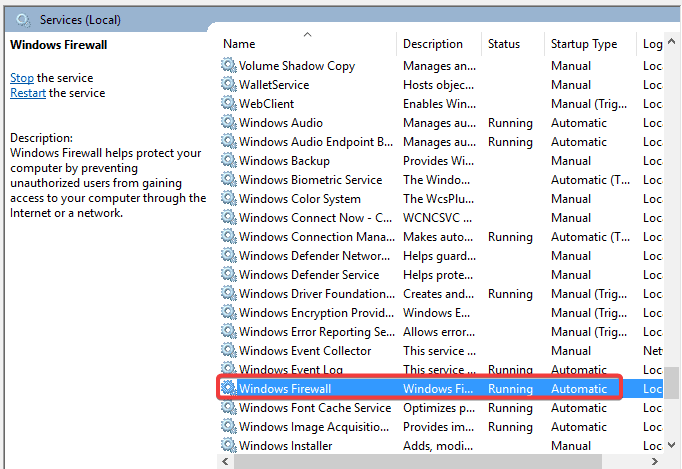Click the WebClient gear icon

[x=228, y=104]
